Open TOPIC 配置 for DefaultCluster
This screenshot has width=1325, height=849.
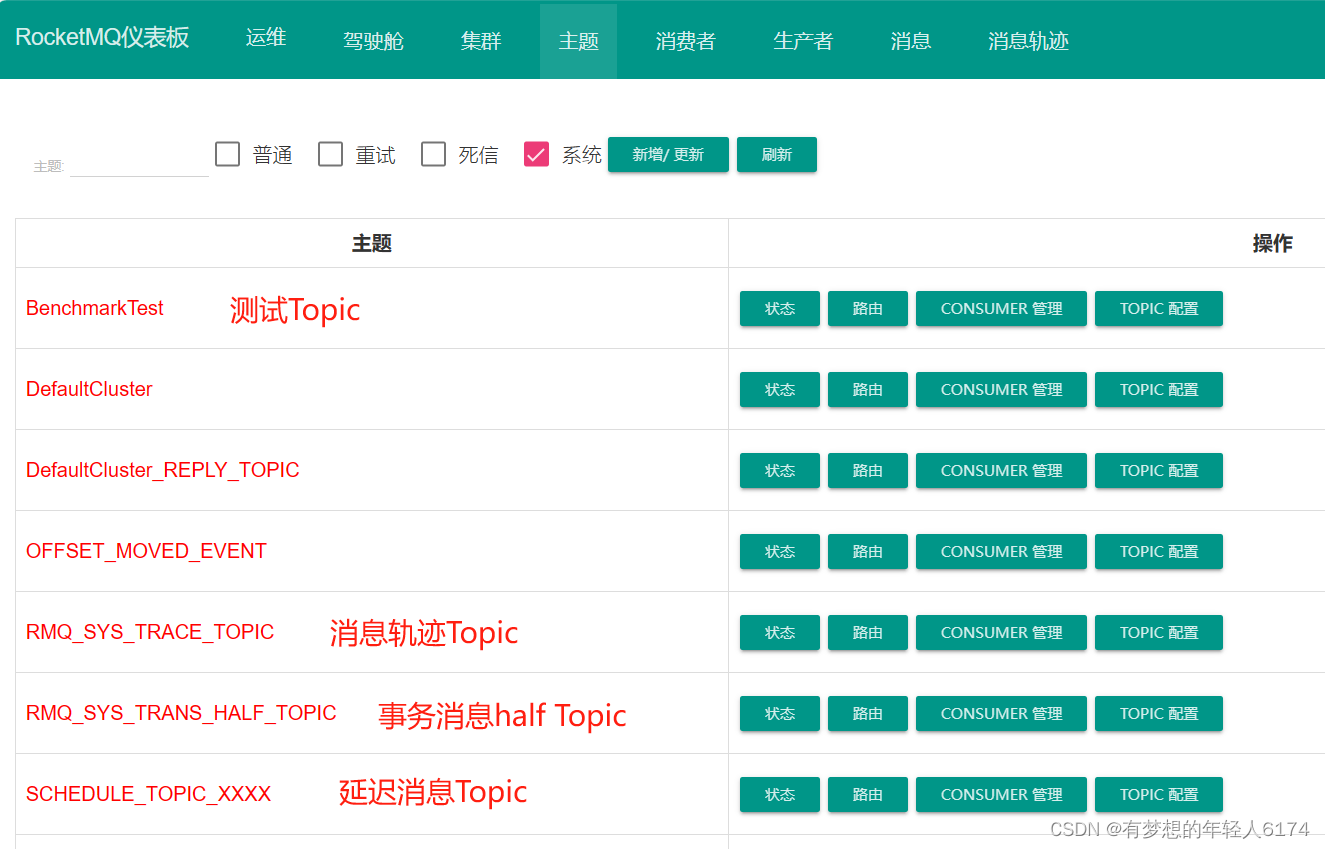[x=1159, y=390]
